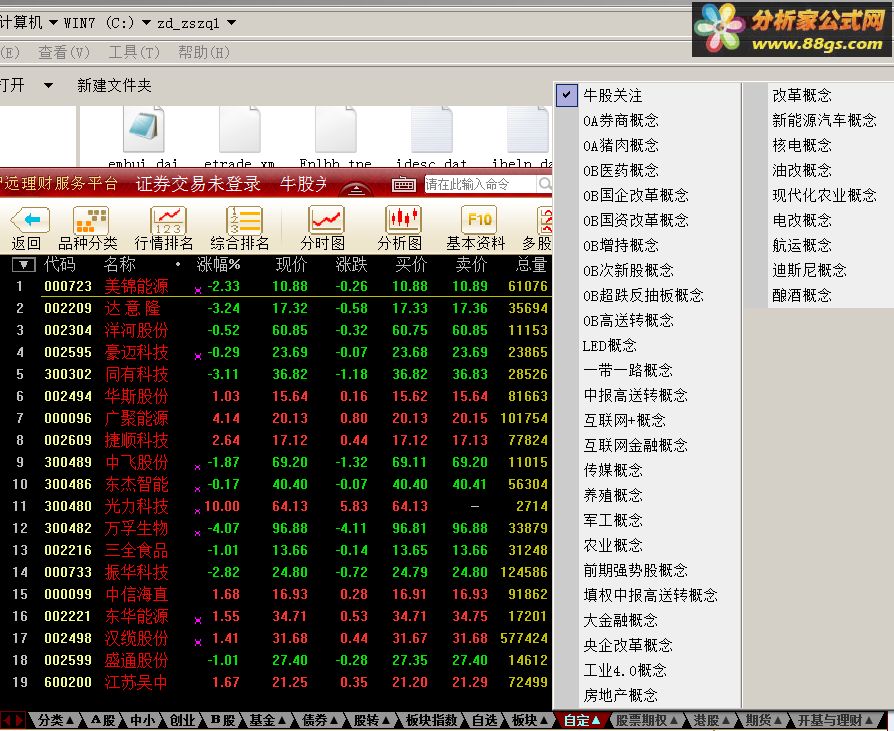Click Fnlbb.tne file icon in Explorer

tap(335, 129)
